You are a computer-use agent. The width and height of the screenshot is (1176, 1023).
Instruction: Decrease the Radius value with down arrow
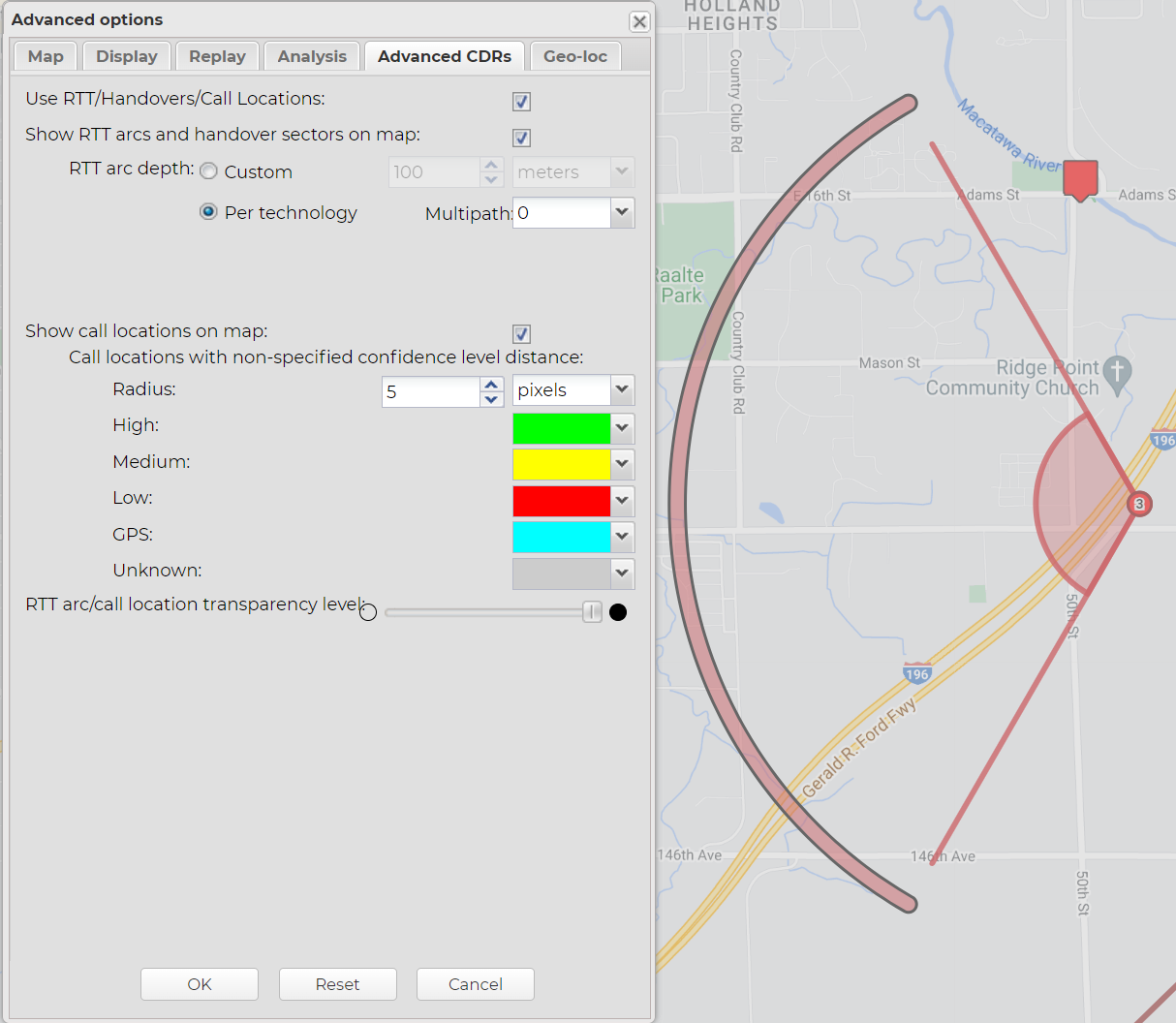point(492,399)
